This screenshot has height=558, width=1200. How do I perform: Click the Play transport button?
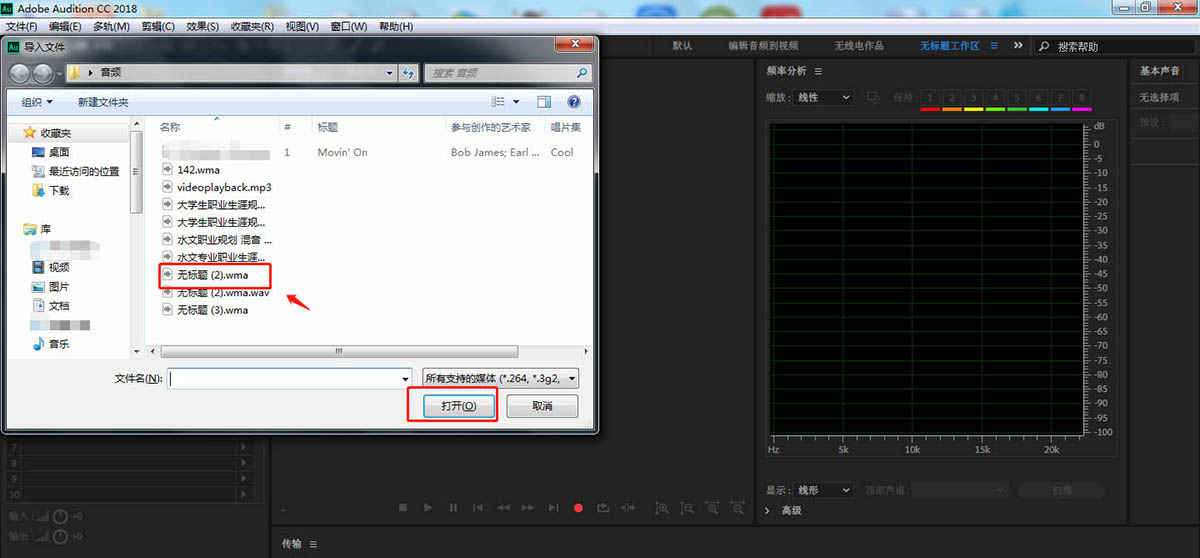[428, 508]
